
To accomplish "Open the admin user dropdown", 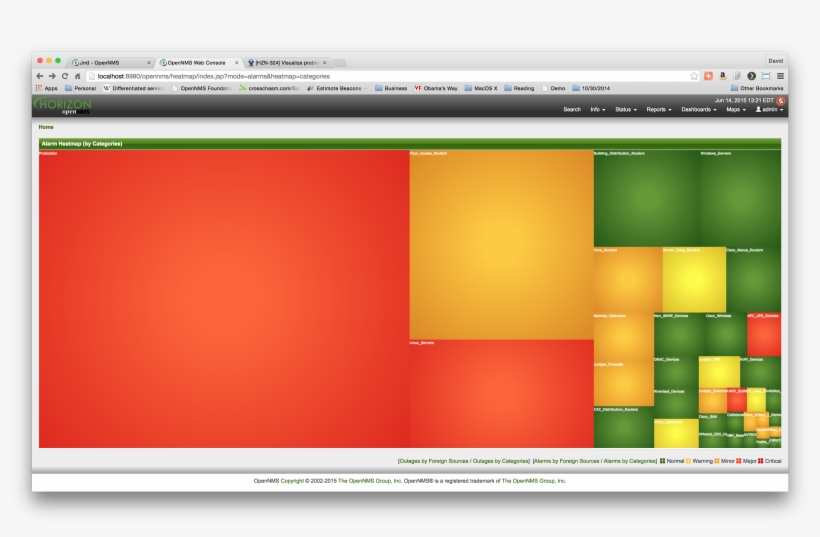I will click(769, 110).
